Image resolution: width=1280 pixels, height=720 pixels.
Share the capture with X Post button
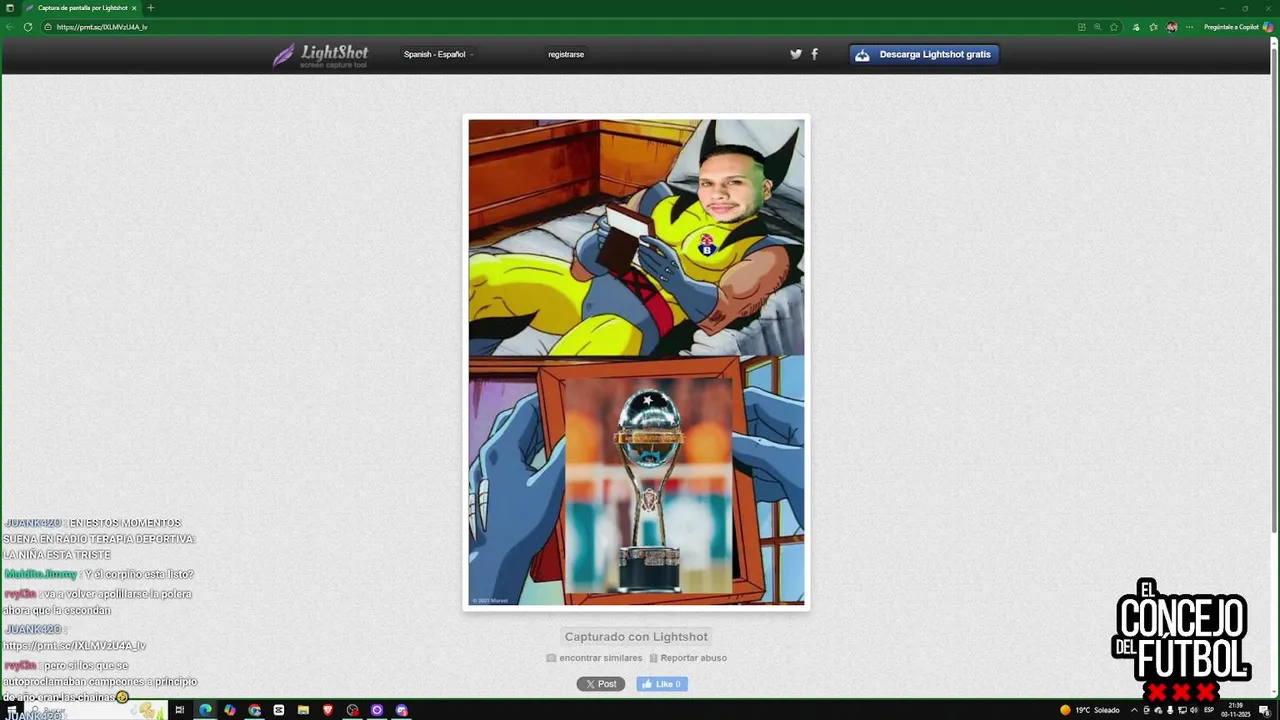[x=601, y=684]
